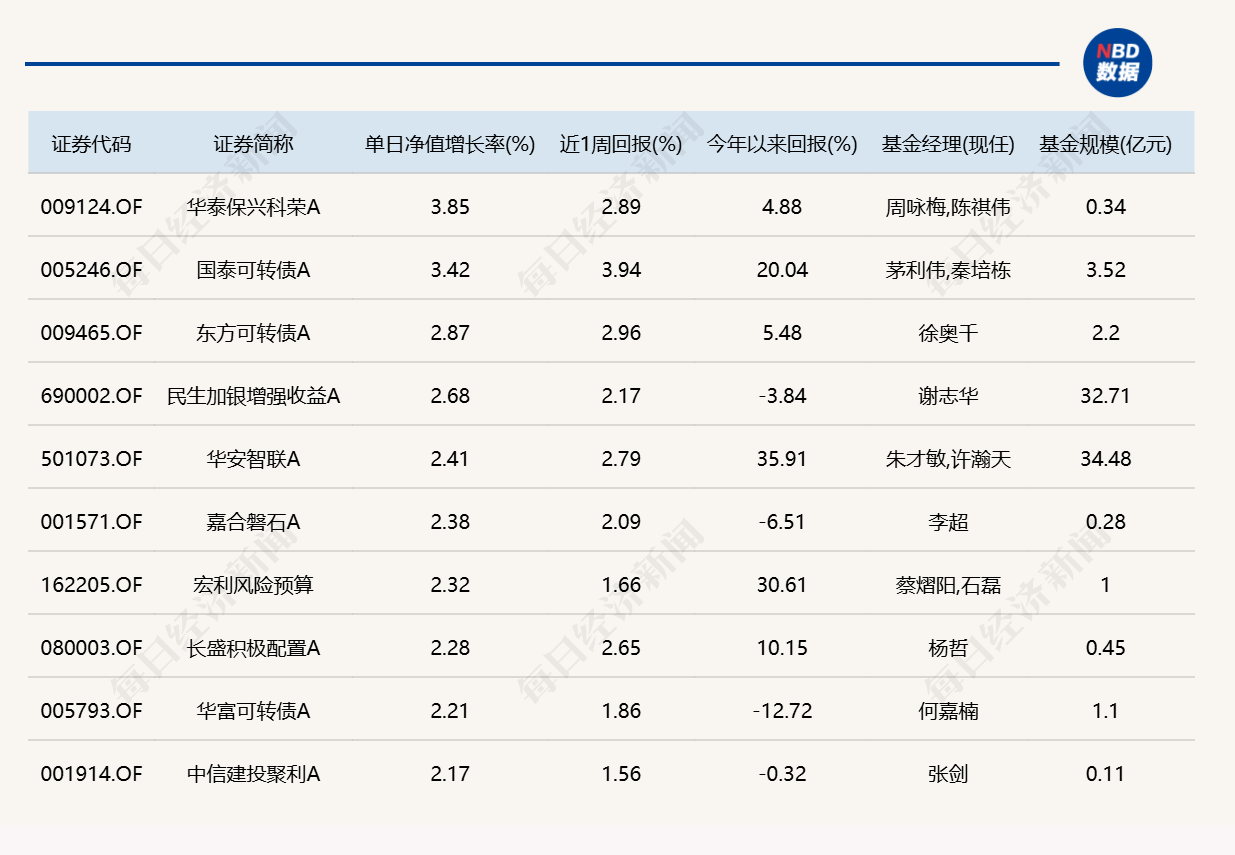Select fund code 001914.OF

(92, 774)
